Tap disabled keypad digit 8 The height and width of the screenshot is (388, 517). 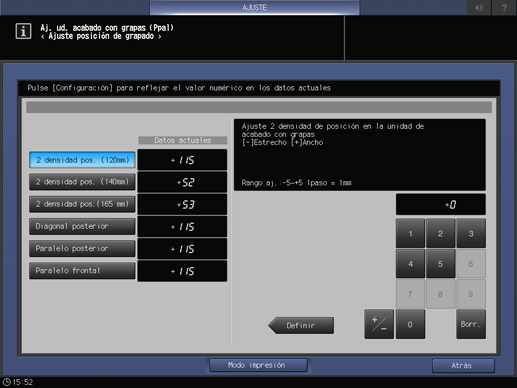click(440, 294)
